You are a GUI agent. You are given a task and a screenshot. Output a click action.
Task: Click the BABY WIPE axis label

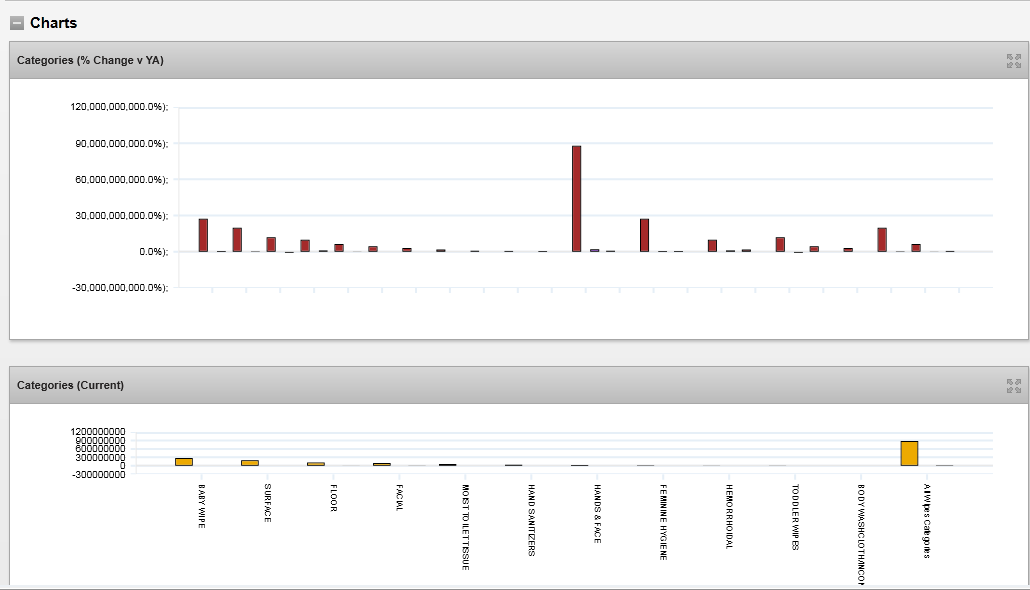point(201,507)
